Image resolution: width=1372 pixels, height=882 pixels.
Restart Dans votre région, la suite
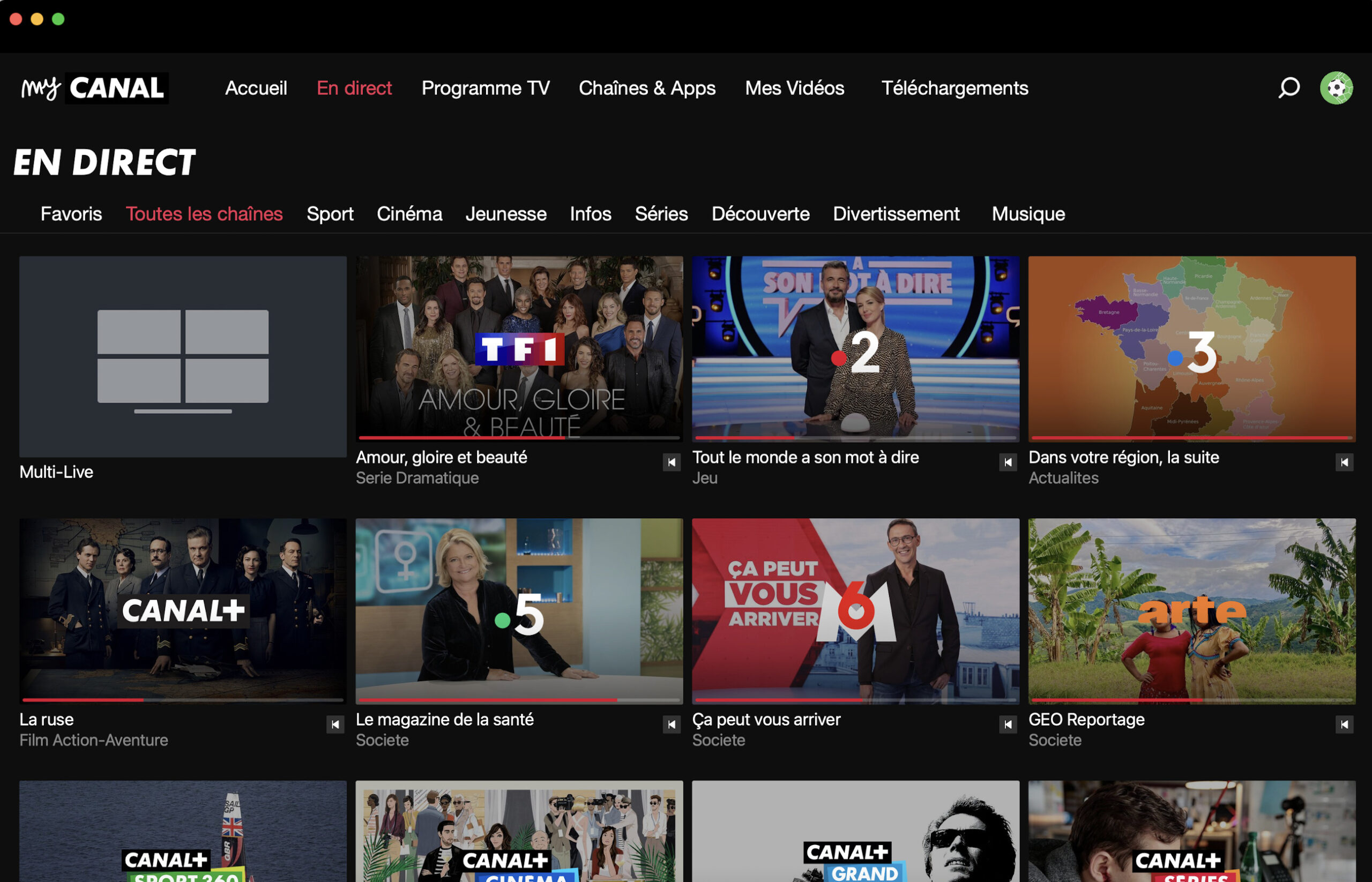pos(1345,462)
